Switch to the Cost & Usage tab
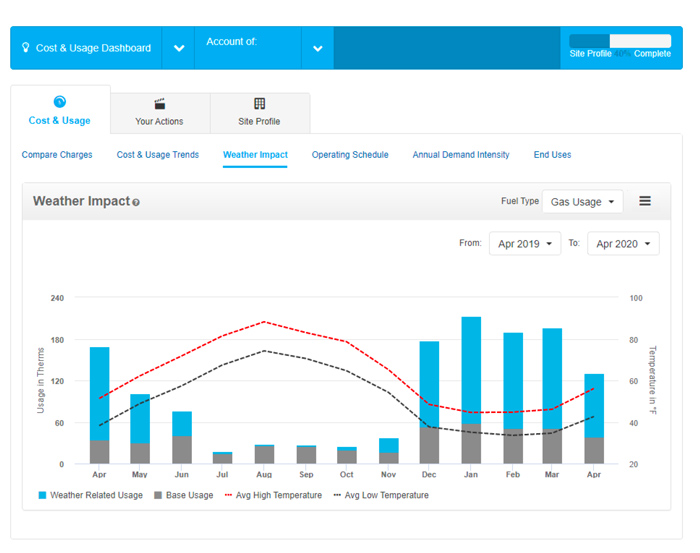The width and height of the screenshot is (700, 553). pos(60,110)
